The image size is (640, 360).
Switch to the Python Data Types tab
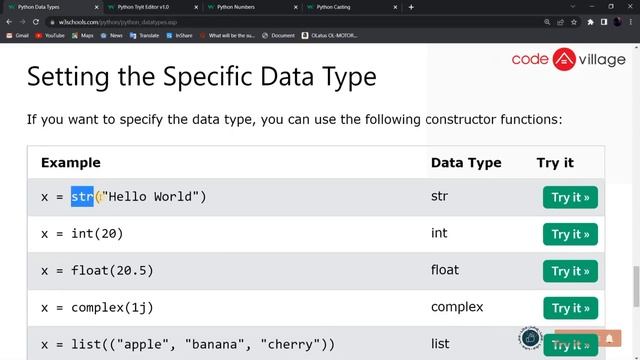(x=51, y=7)
